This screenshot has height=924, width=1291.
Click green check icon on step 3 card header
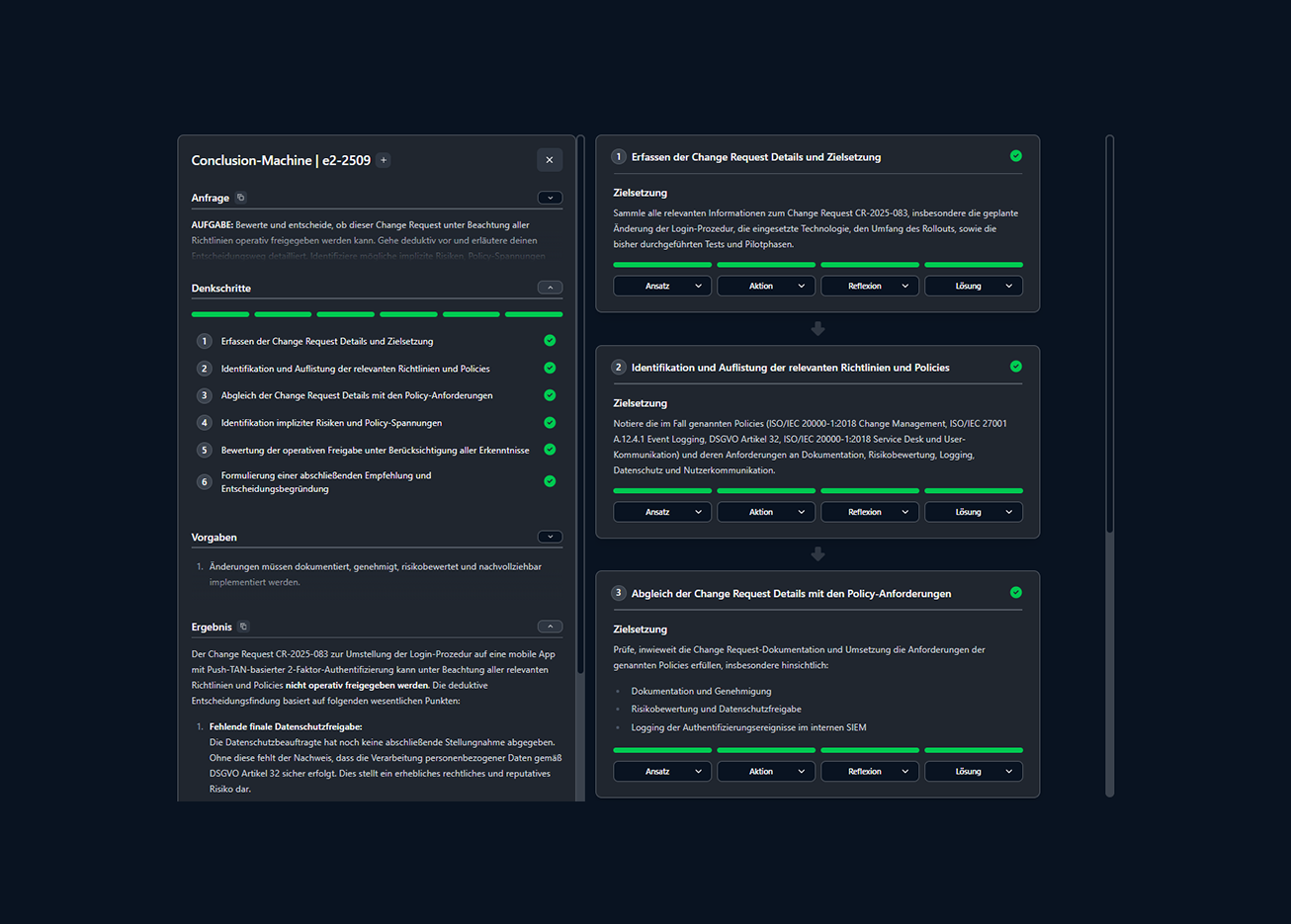tap(1016, 593)
